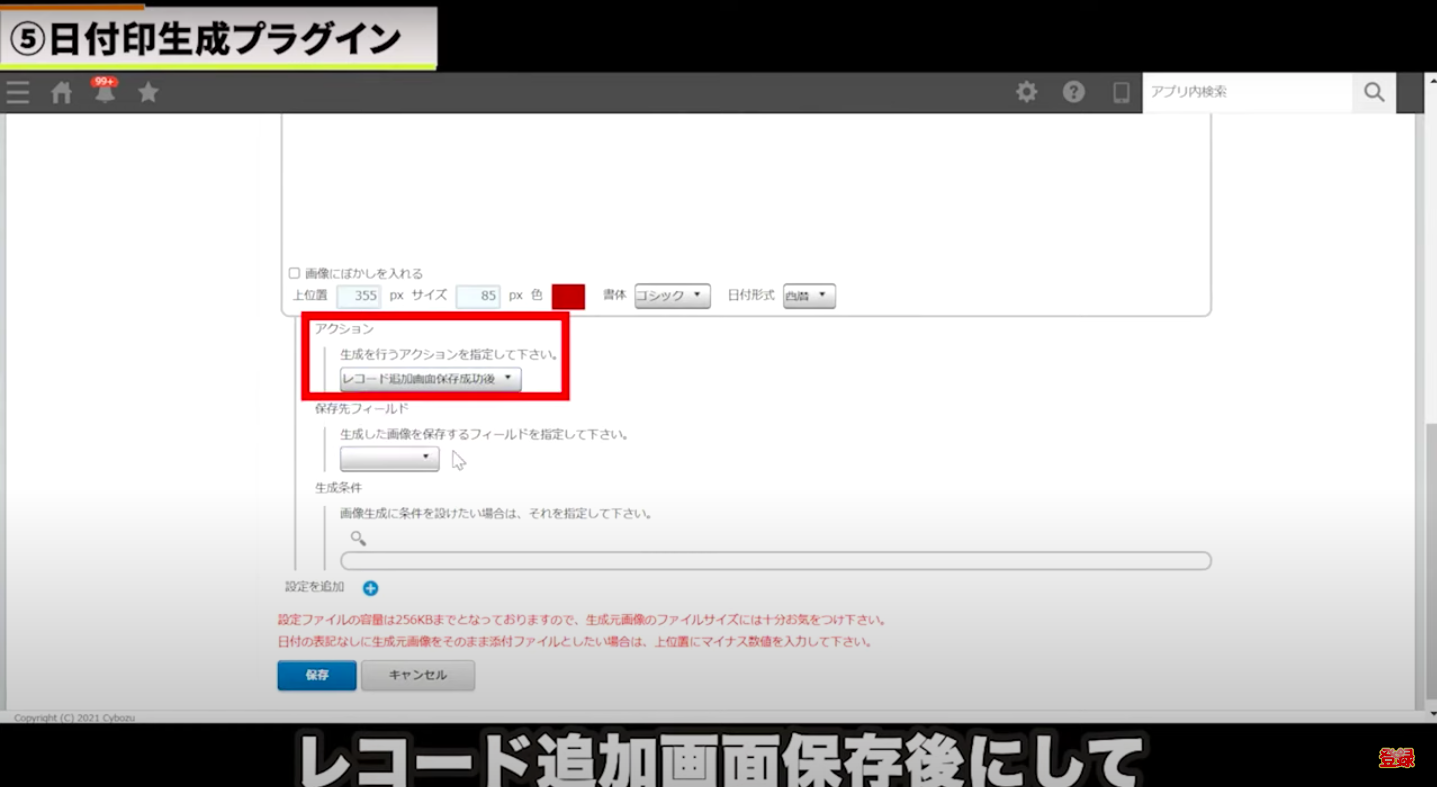Expand the アクション dropdown
The height and width of the screenshot is (787, 1437).
430,379
